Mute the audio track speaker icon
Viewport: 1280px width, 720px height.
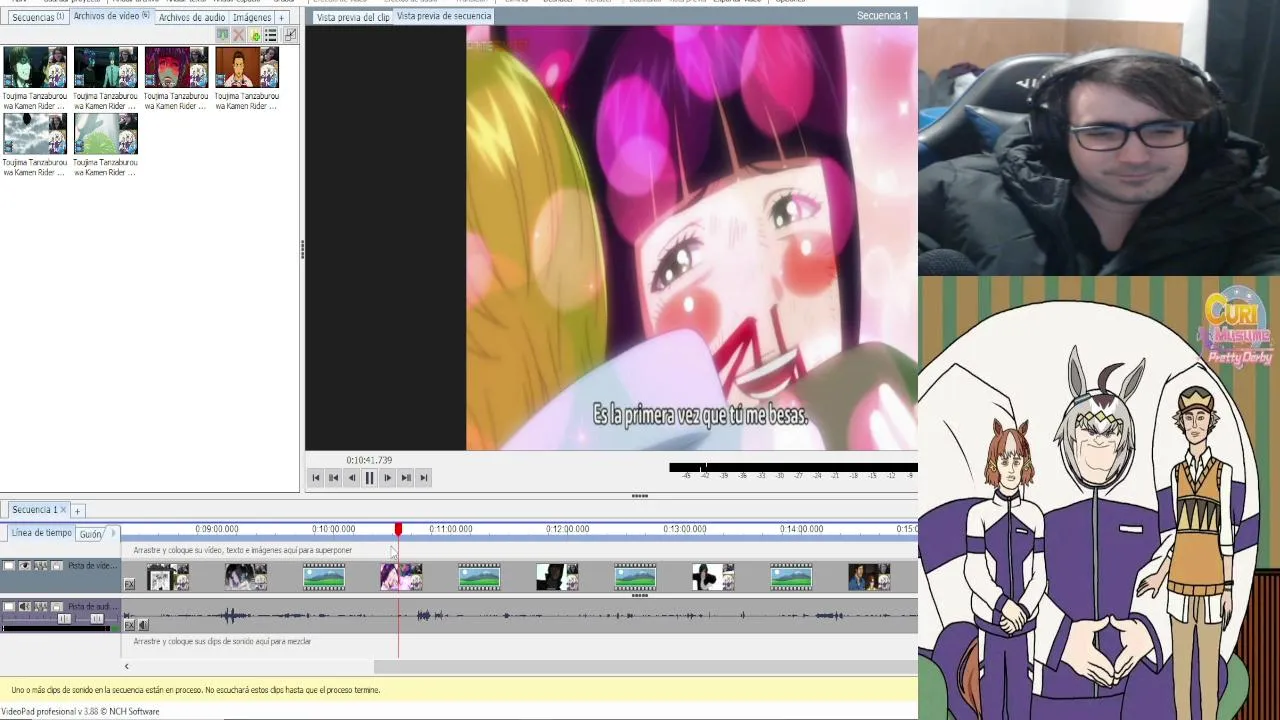tap(25, 607)
